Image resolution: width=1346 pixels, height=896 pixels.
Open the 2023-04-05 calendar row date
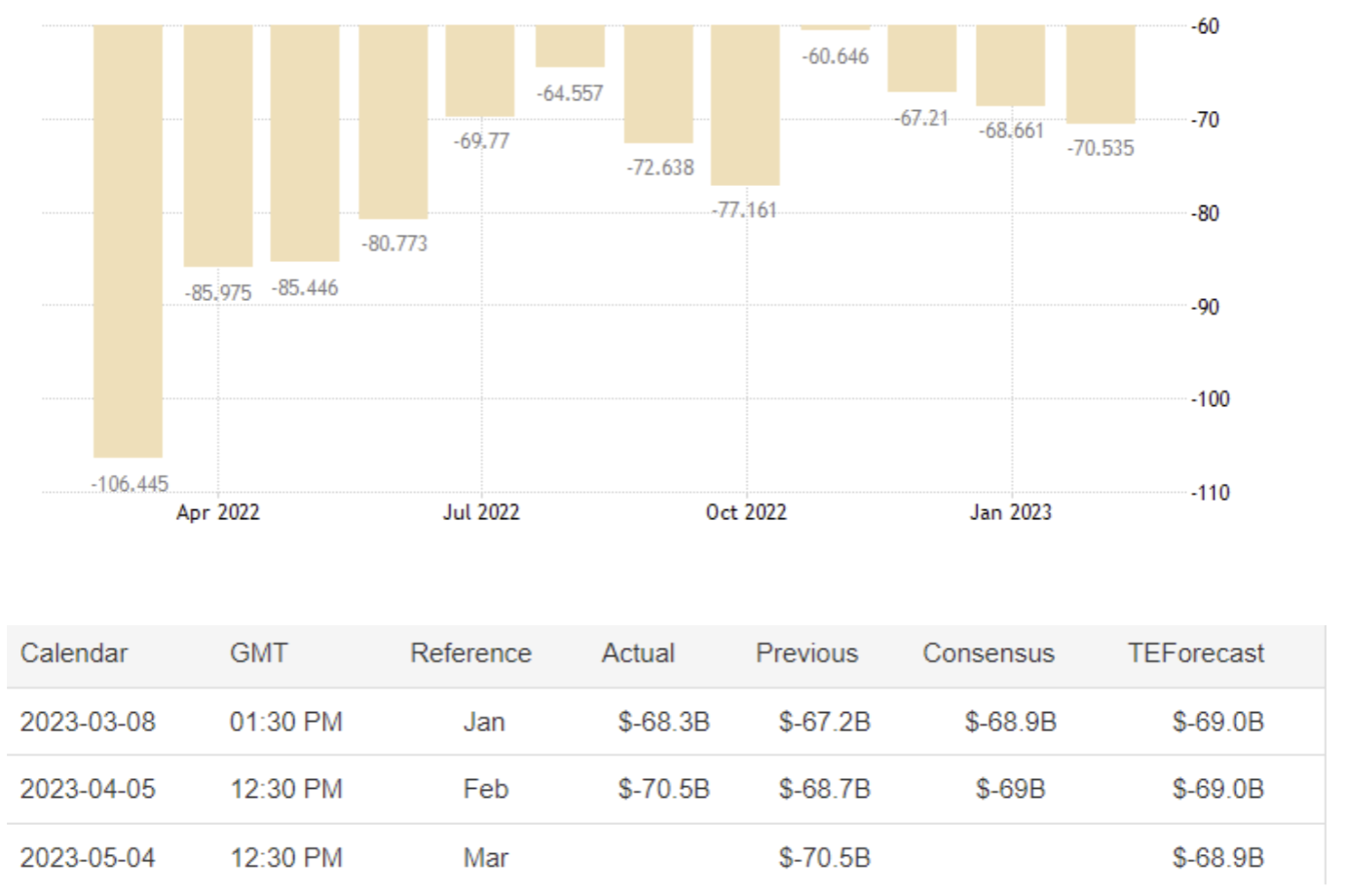tap(88, 790)
